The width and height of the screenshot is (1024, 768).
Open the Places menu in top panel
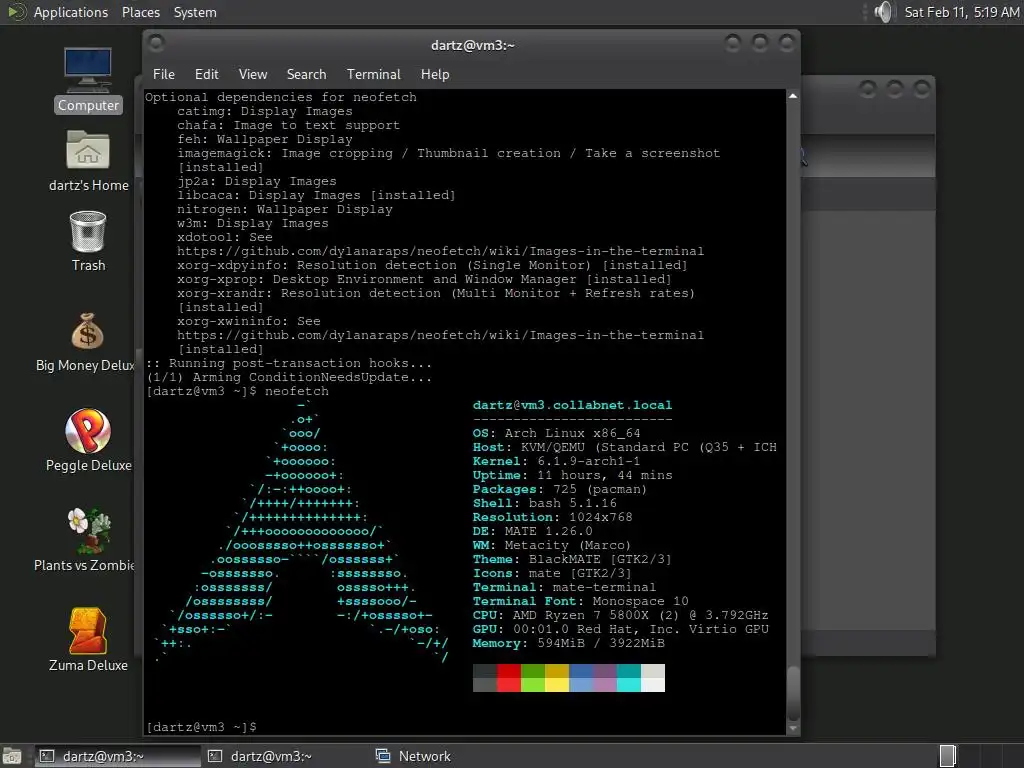pos(140,12)
